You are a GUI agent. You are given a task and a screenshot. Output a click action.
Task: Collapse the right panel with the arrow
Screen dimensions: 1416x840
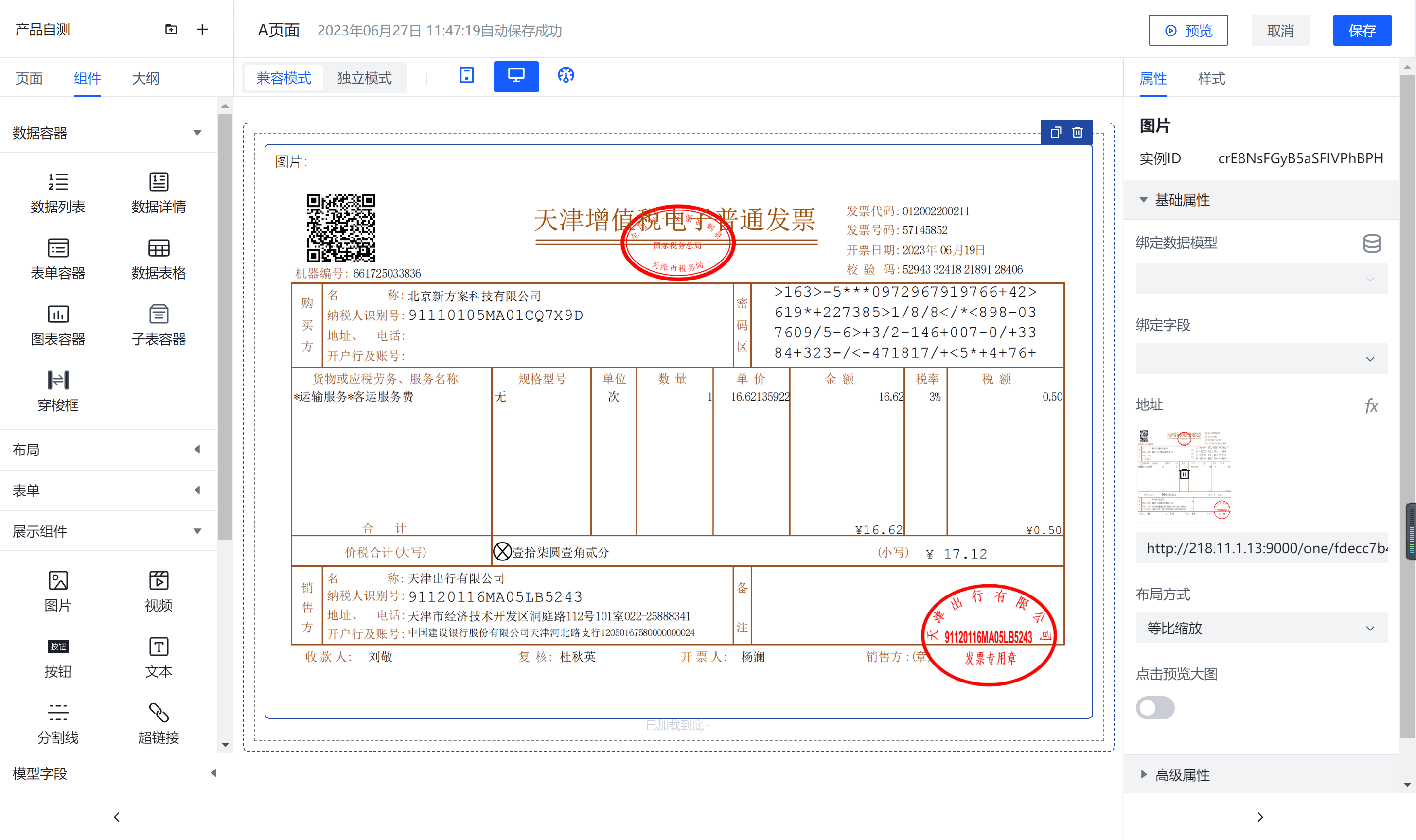point(1260,817)
